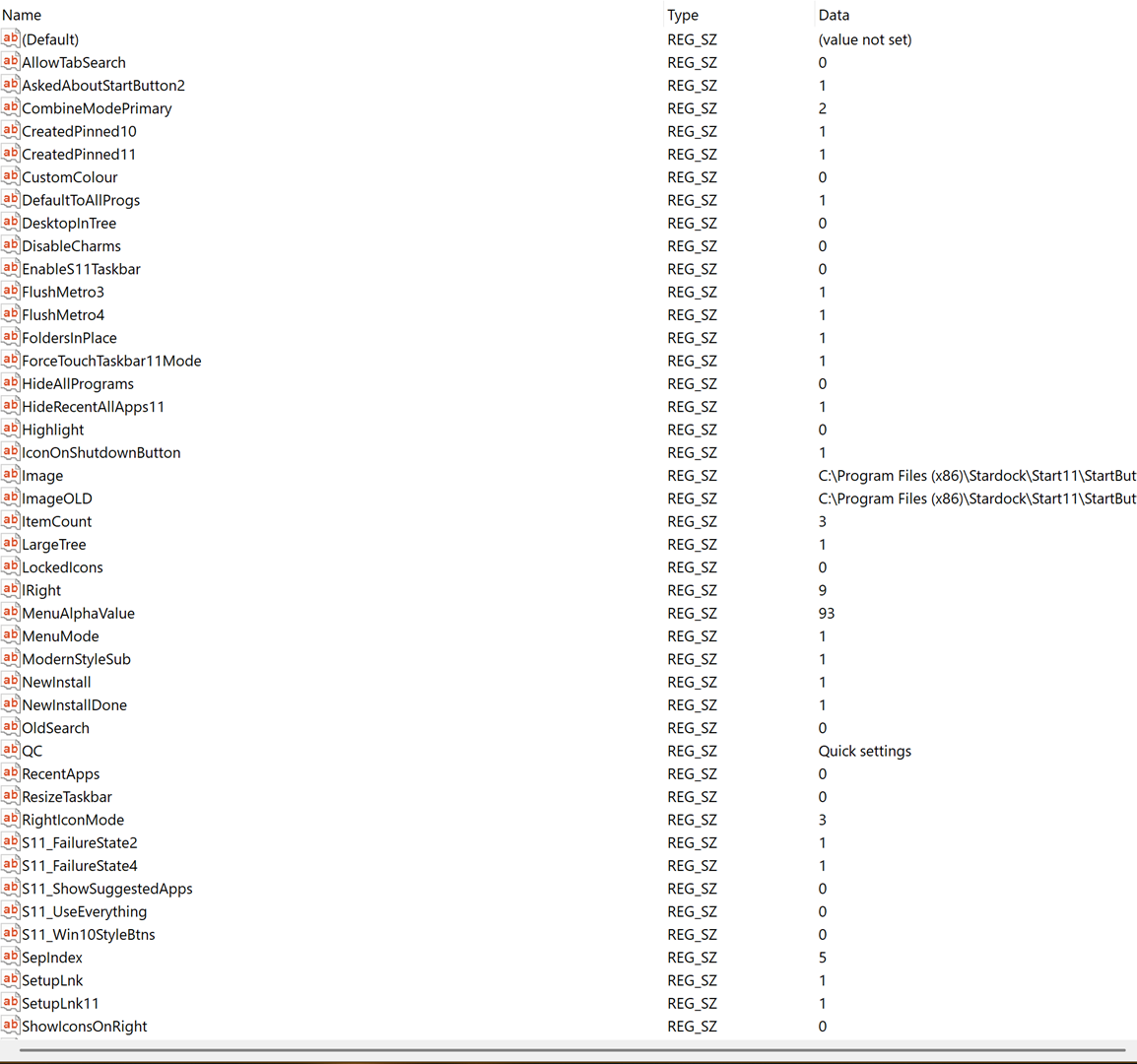Select the ForceTouchTaskbar11Mode entry
The width and height of the screenshot is (1137, 1064).
111,361
